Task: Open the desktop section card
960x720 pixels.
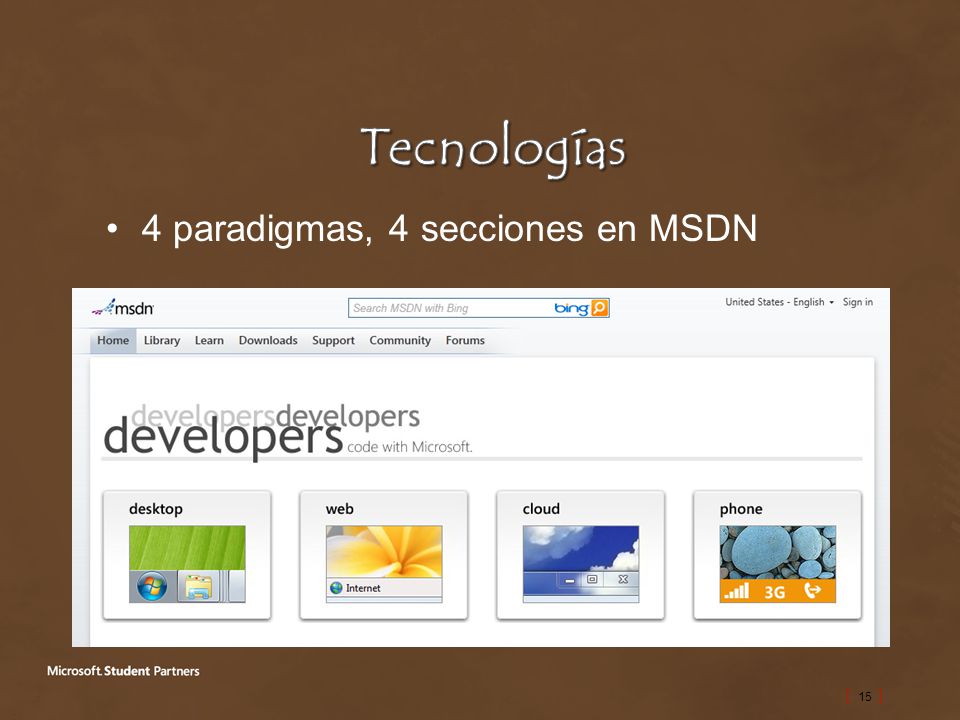Action: pos(187,555)
